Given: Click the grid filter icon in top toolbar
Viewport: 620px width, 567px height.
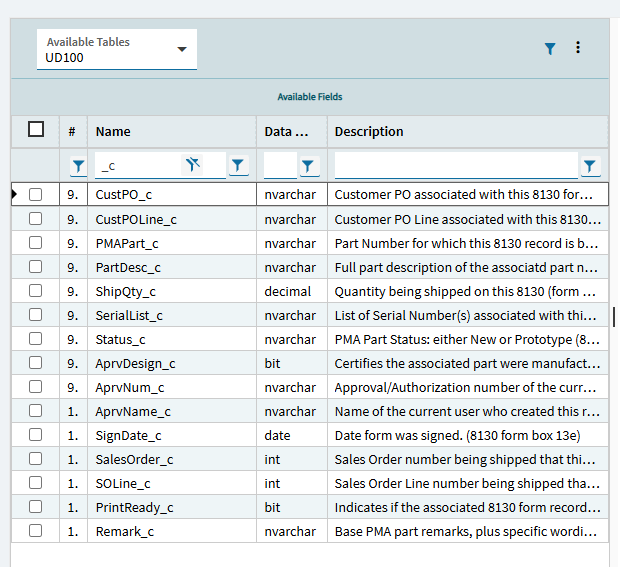Looking at the screenshot, I should (x=550, y=48).
